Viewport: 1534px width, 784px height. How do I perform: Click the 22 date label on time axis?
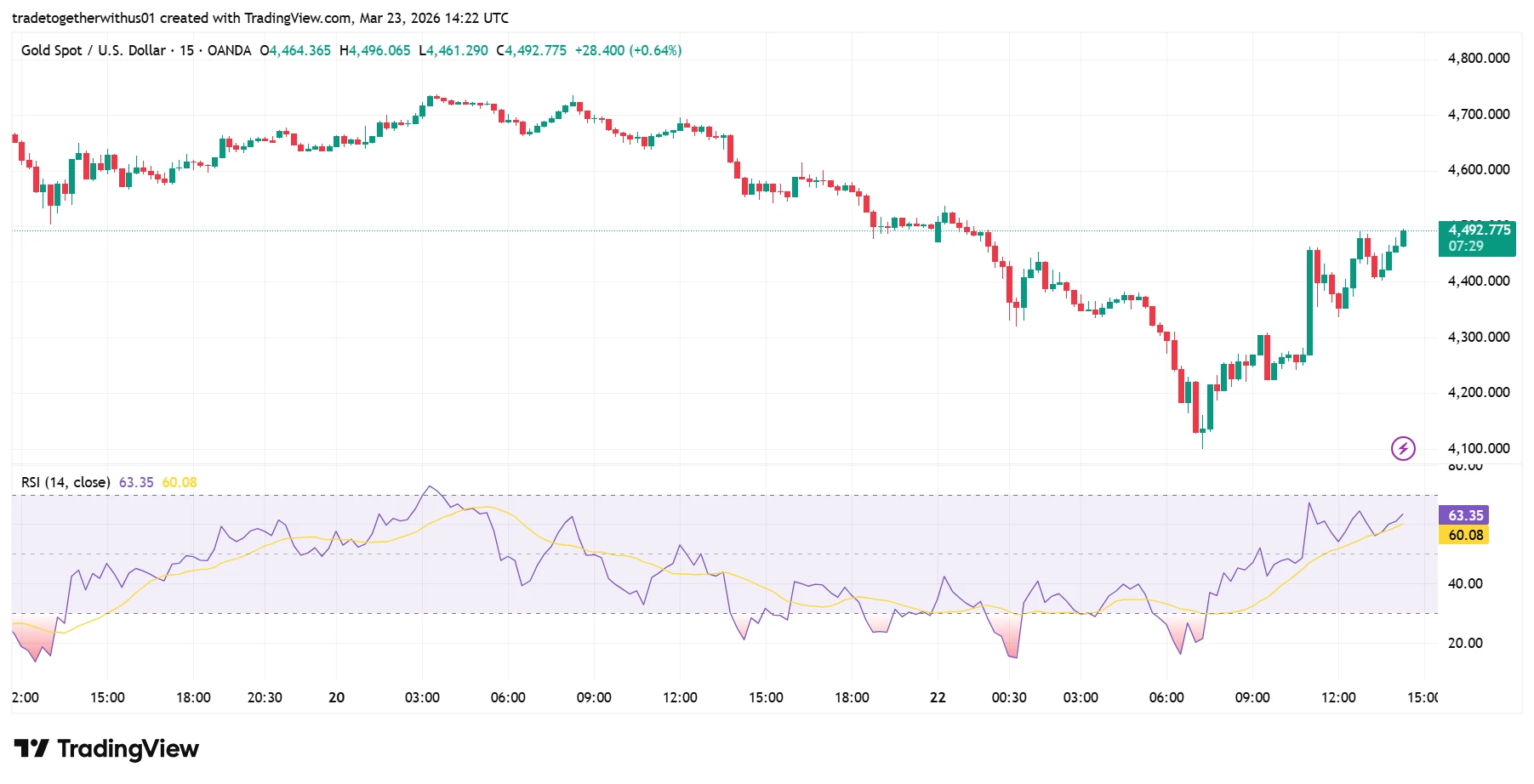[938, 697]
